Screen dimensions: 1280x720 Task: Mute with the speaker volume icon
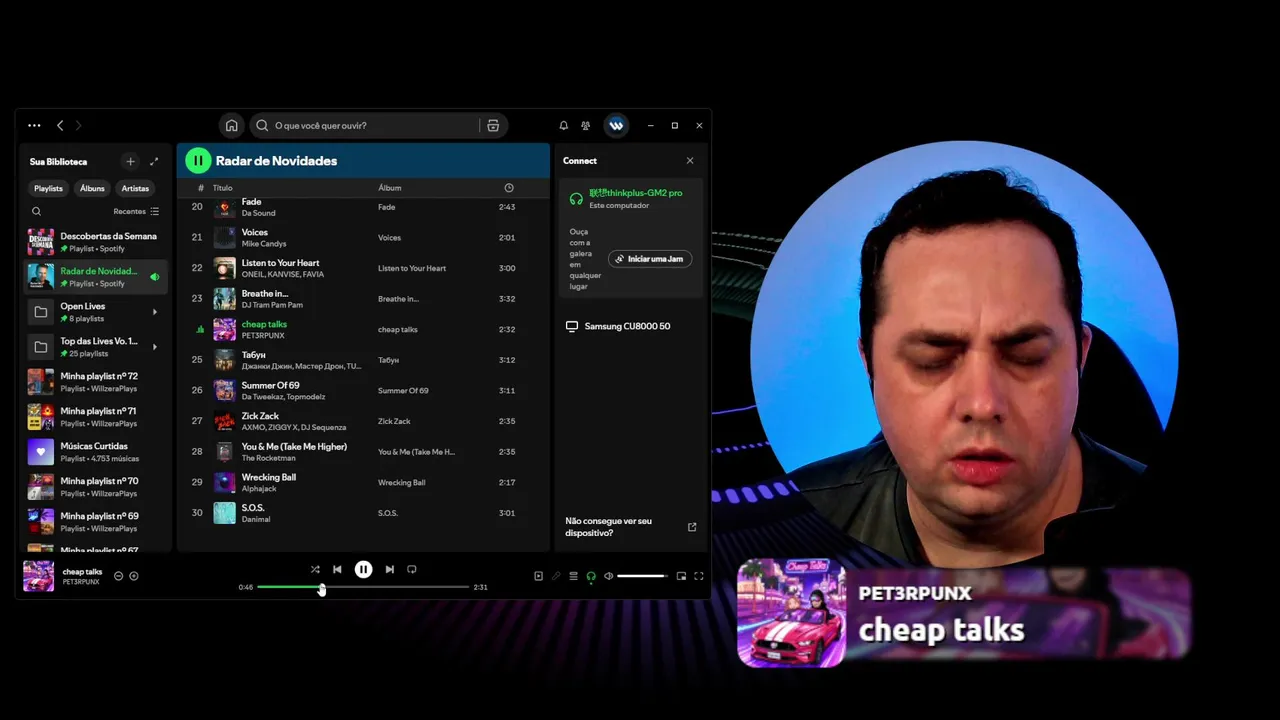tap(608, 576)
